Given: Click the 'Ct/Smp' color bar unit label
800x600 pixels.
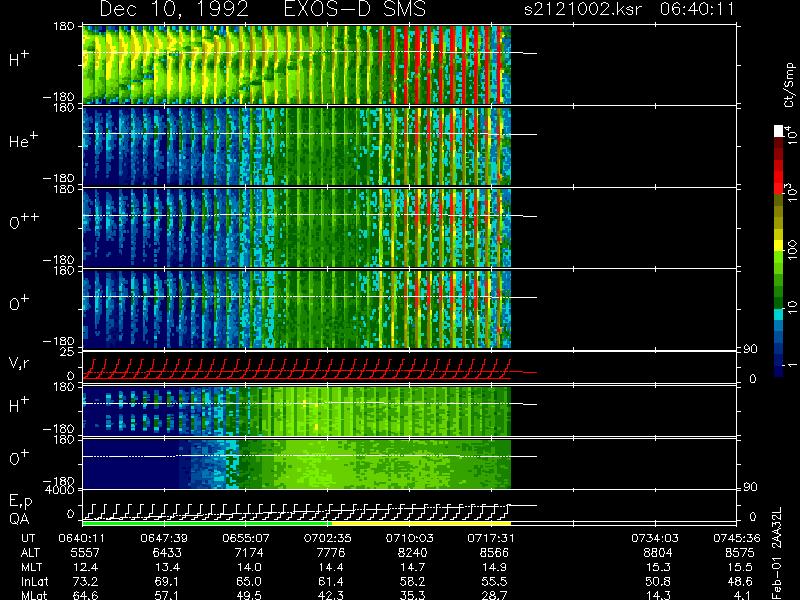Looking at the screenshot, I should [789, 85].
